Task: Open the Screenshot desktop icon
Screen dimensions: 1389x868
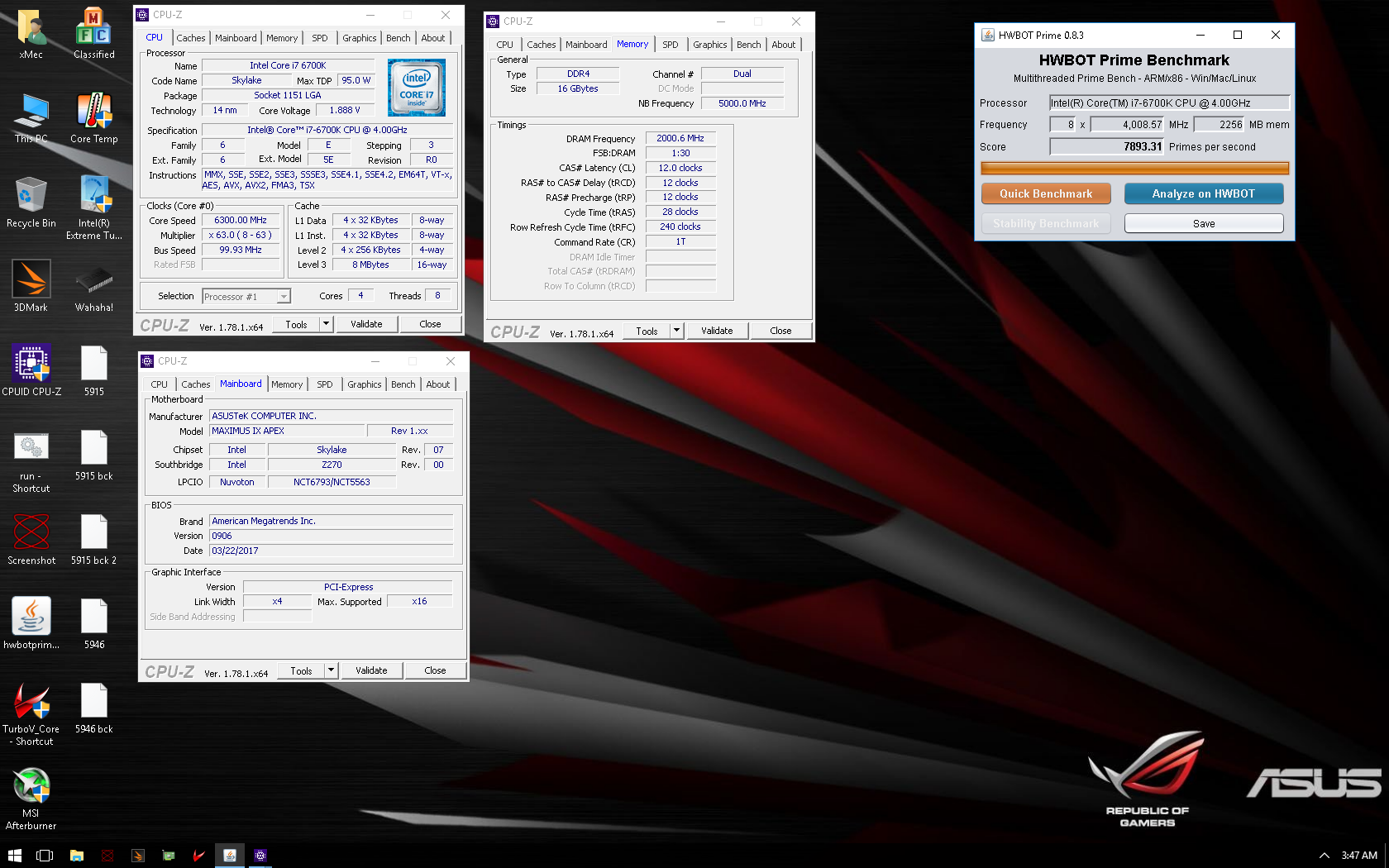Action: click(31, 540)
